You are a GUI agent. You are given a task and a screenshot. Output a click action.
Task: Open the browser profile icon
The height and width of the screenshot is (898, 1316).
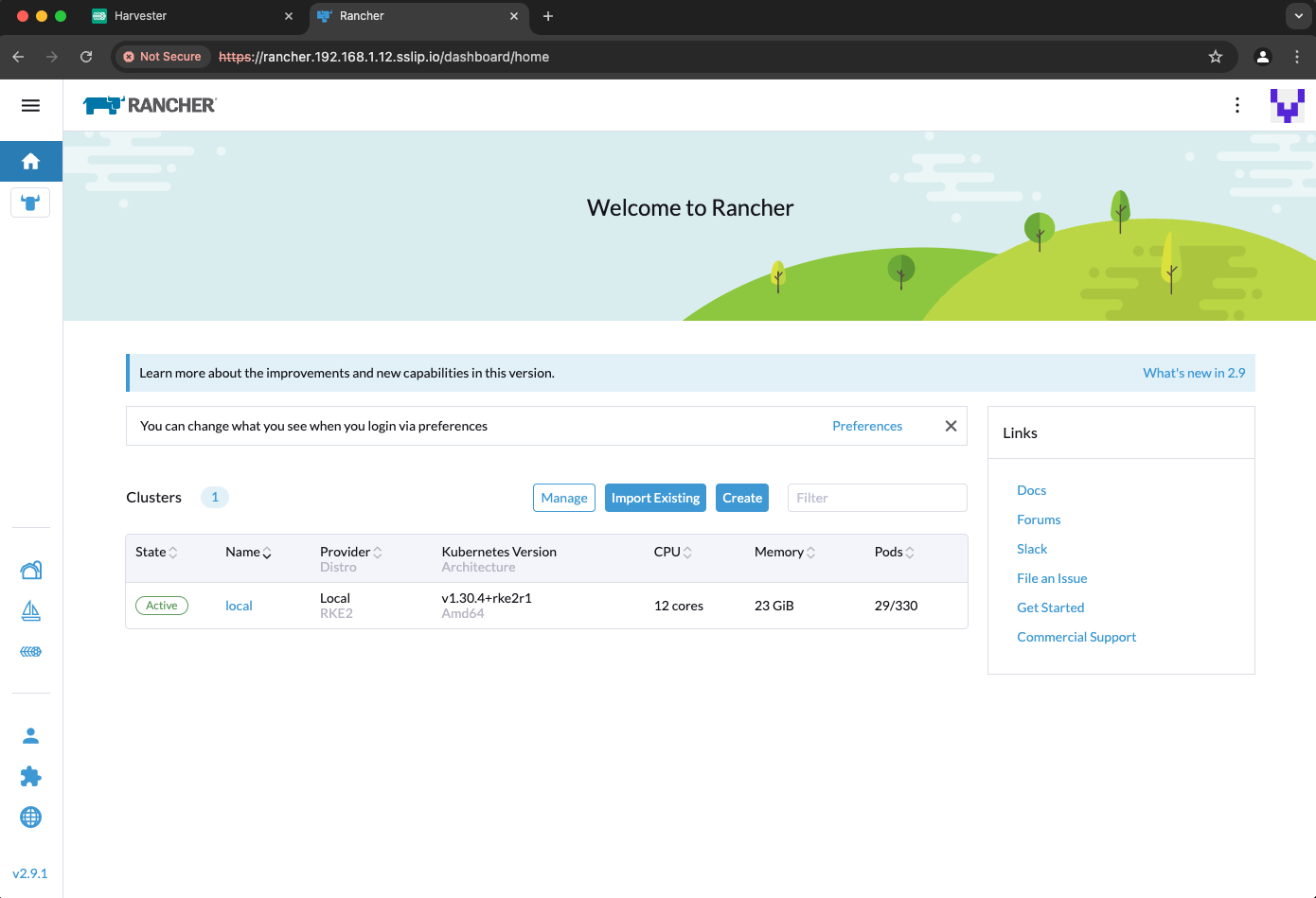coord(1262,57)
